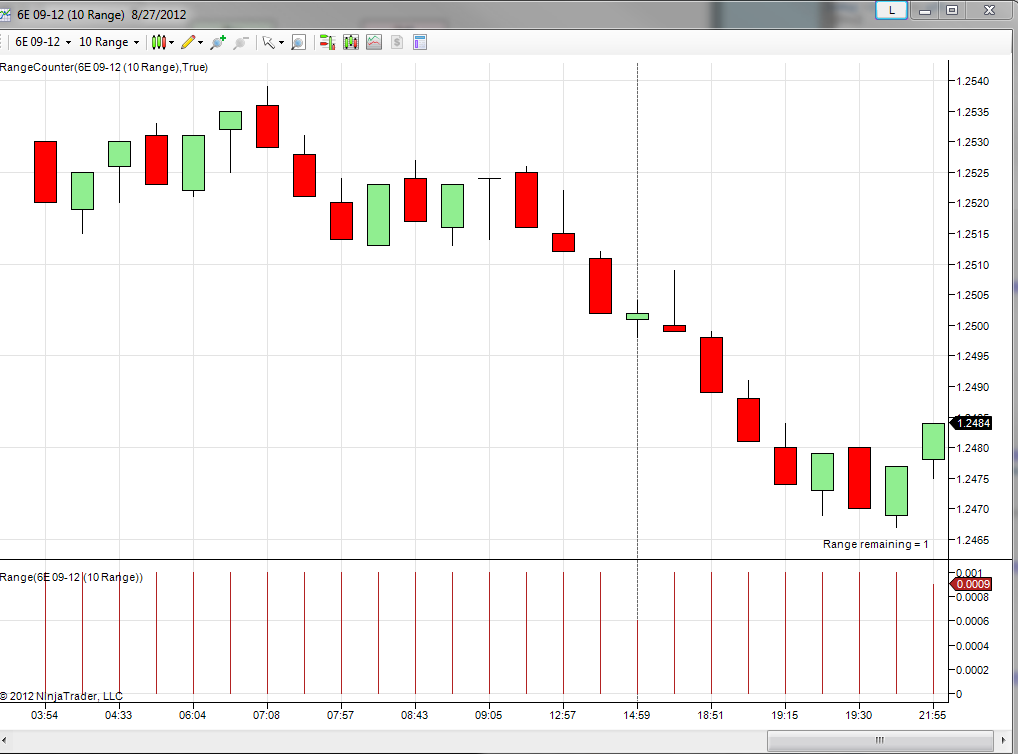Click the 21:55 time axis label
Image resolution: width=1018 pixels, height=754 pixels.
[932, 715]
